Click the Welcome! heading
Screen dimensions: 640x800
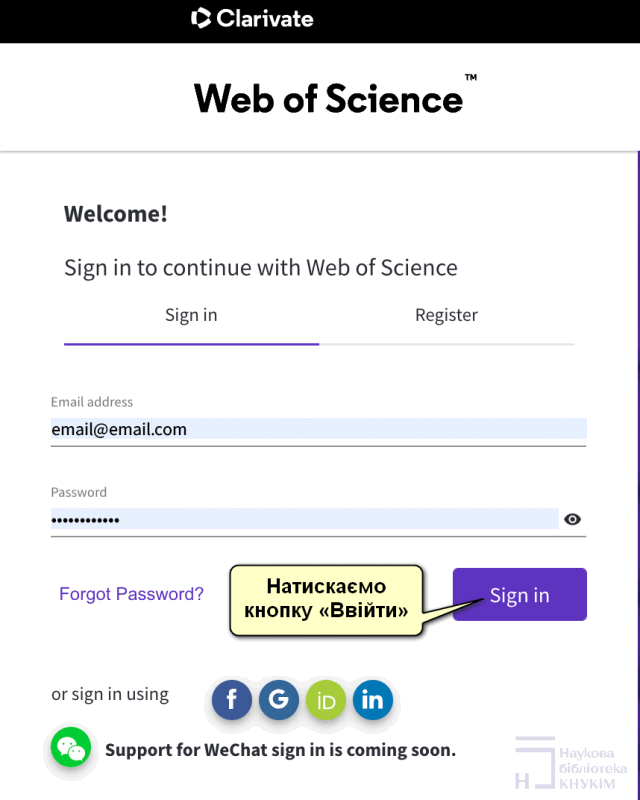[116, 214]
